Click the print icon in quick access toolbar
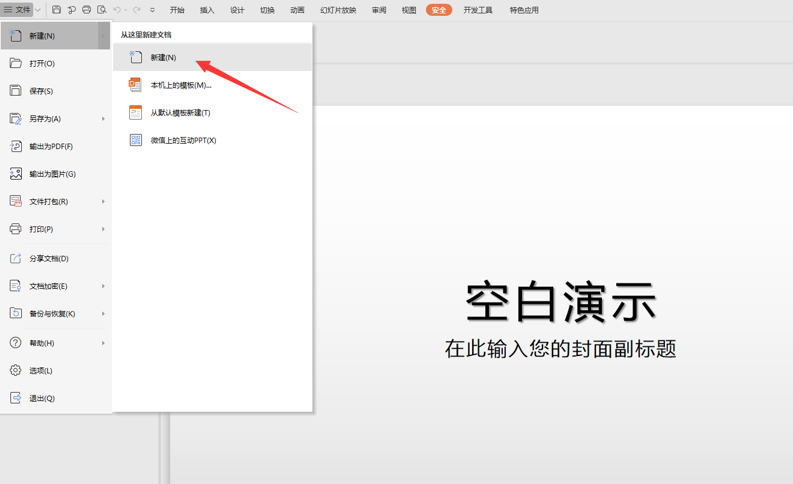Screen dimensions: 793x484 click(x=86, y=10)
